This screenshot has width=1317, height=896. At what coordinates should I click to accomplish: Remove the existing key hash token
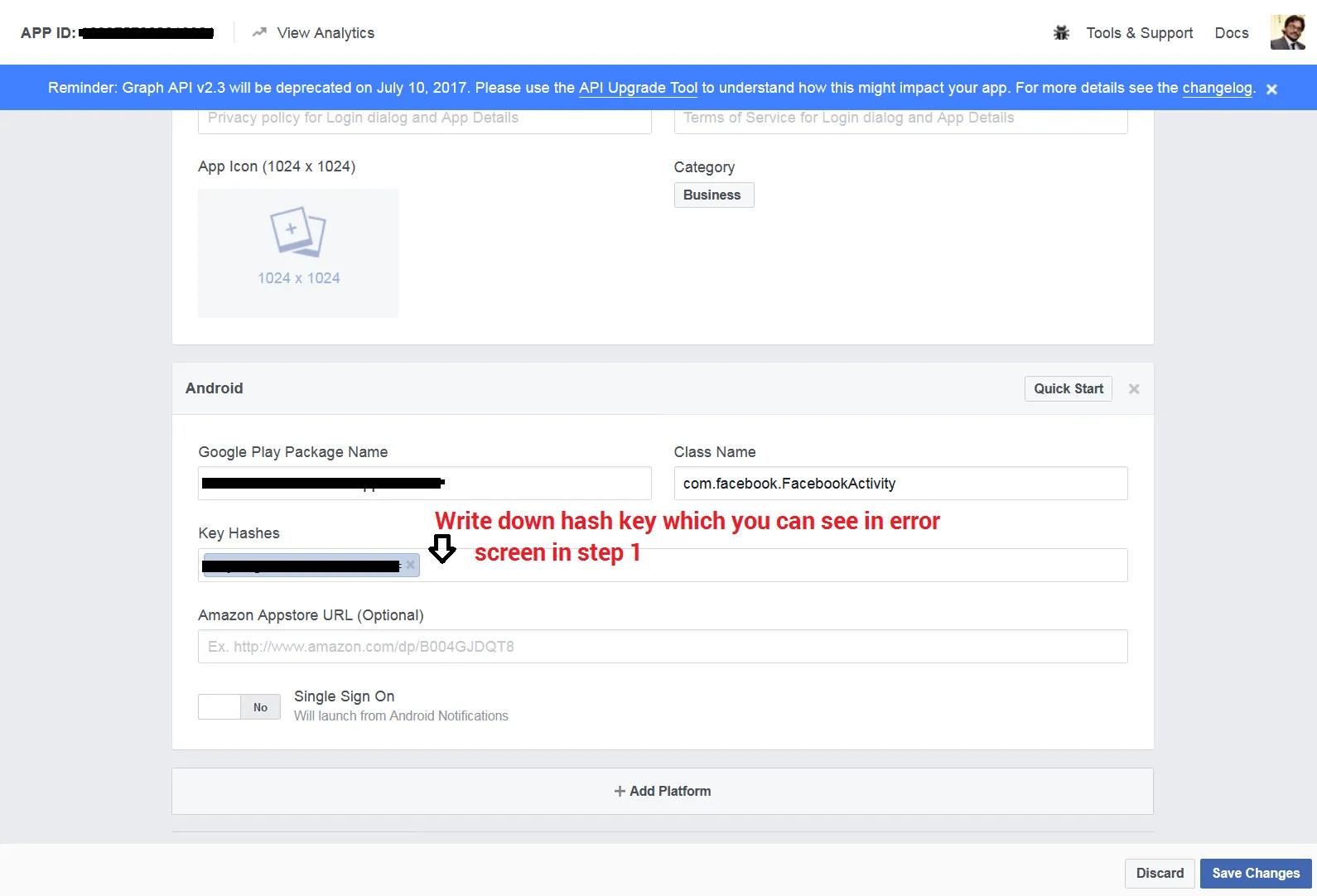pyautogui.click(x=410, y=565)
